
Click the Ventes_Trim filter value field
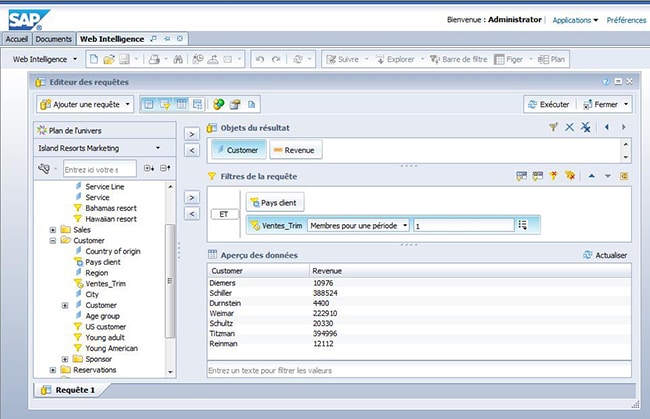(463, 226)
